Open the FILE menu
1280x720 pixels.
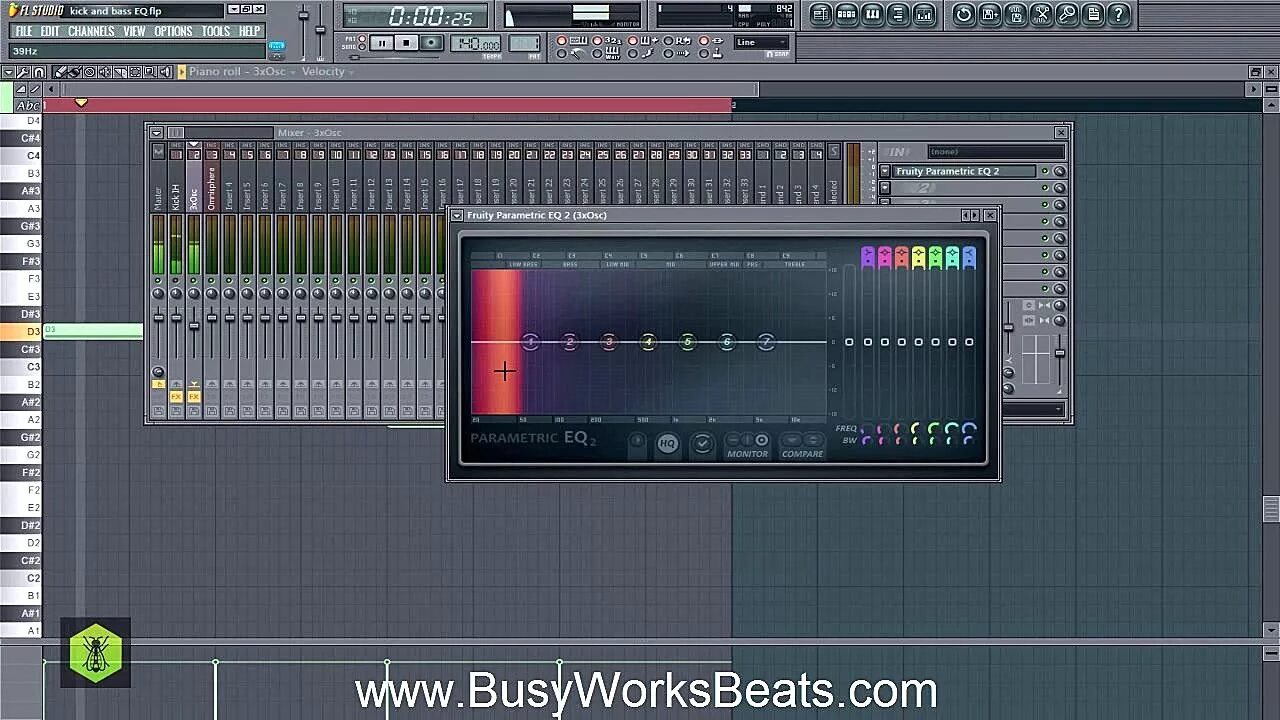point(23,31)
